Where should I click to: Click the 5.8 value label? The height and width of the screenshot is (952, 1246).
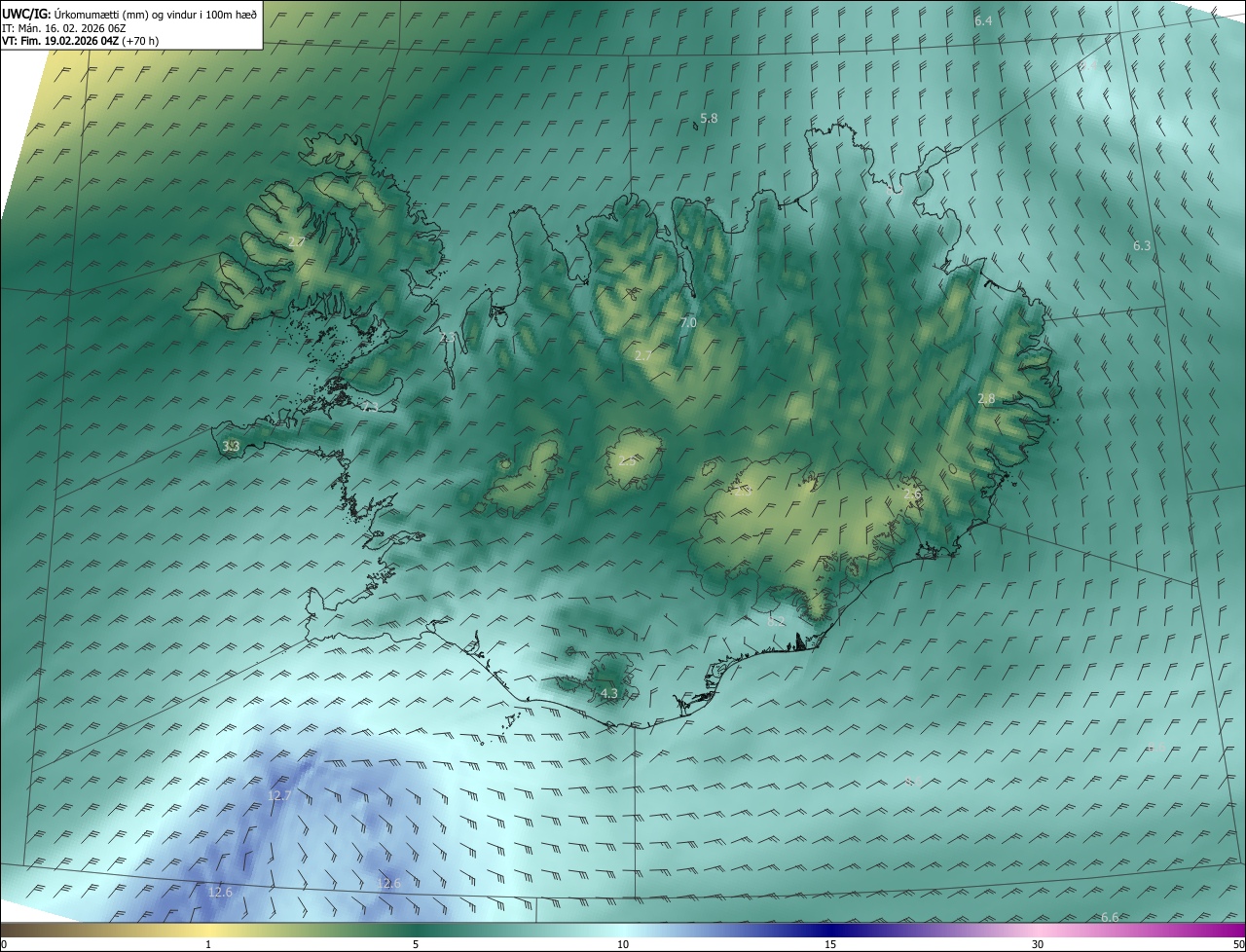tap(709, 118)
